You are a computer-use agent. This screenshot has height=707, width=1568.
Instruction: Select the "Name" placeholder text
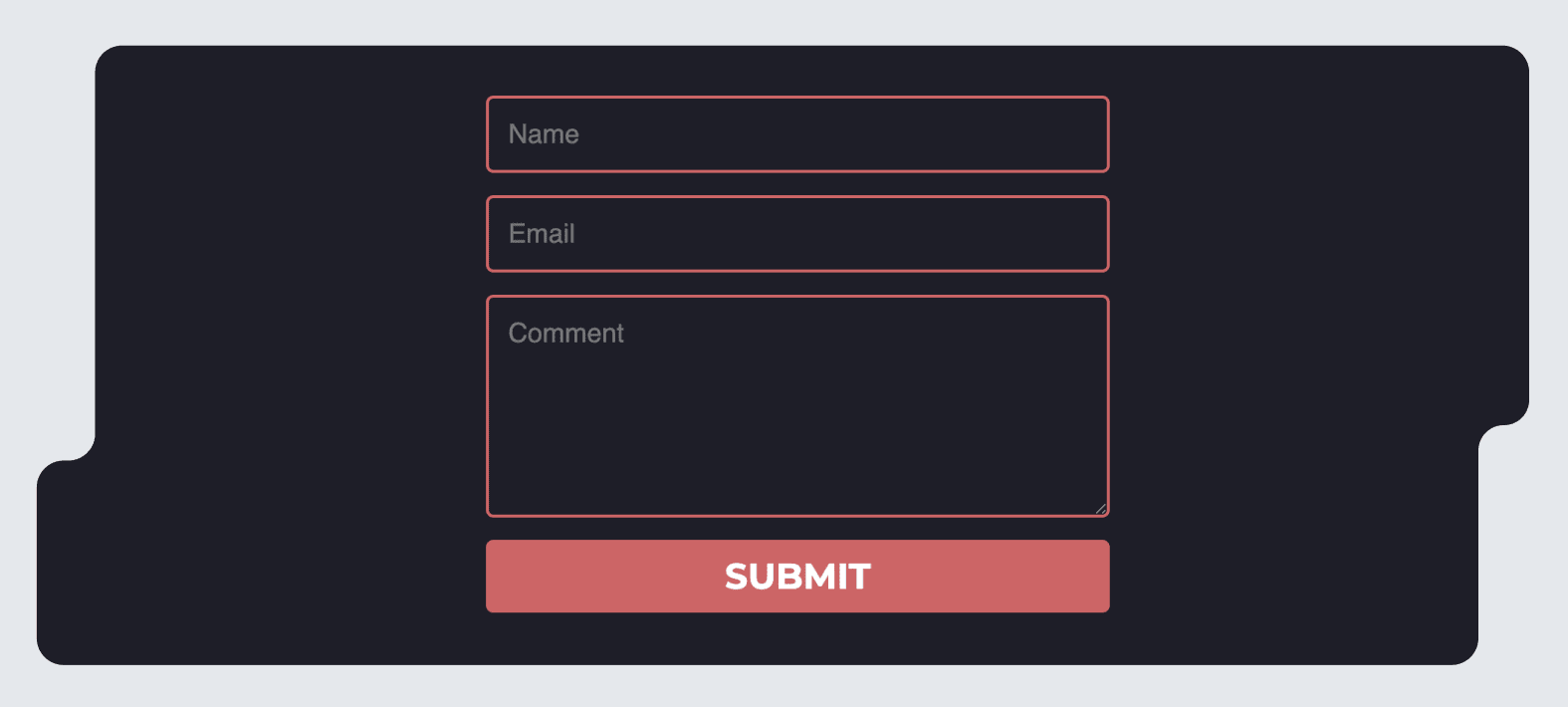pos(544,134)
